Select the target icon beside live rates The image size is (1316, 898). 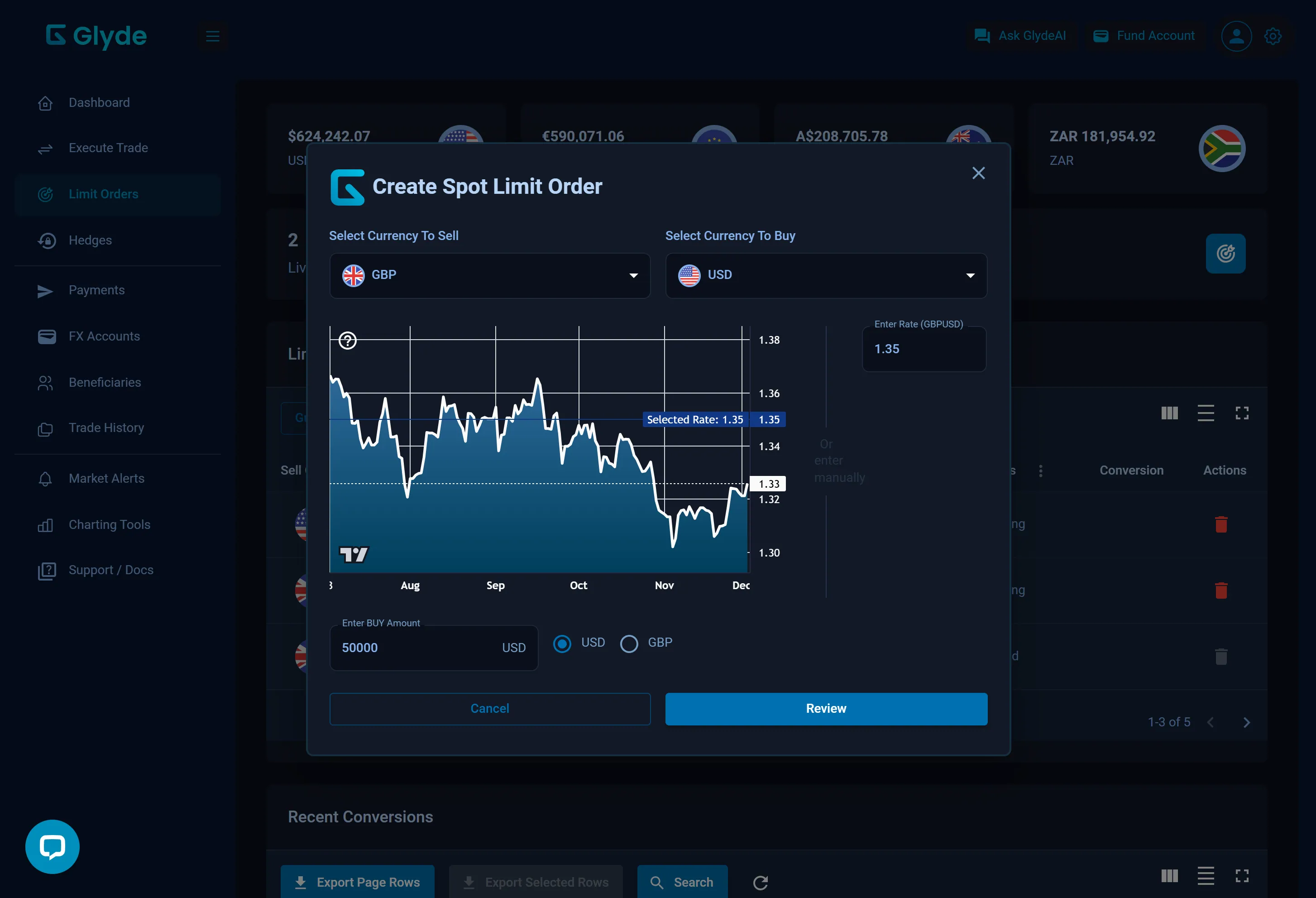tap(1226, 253)
